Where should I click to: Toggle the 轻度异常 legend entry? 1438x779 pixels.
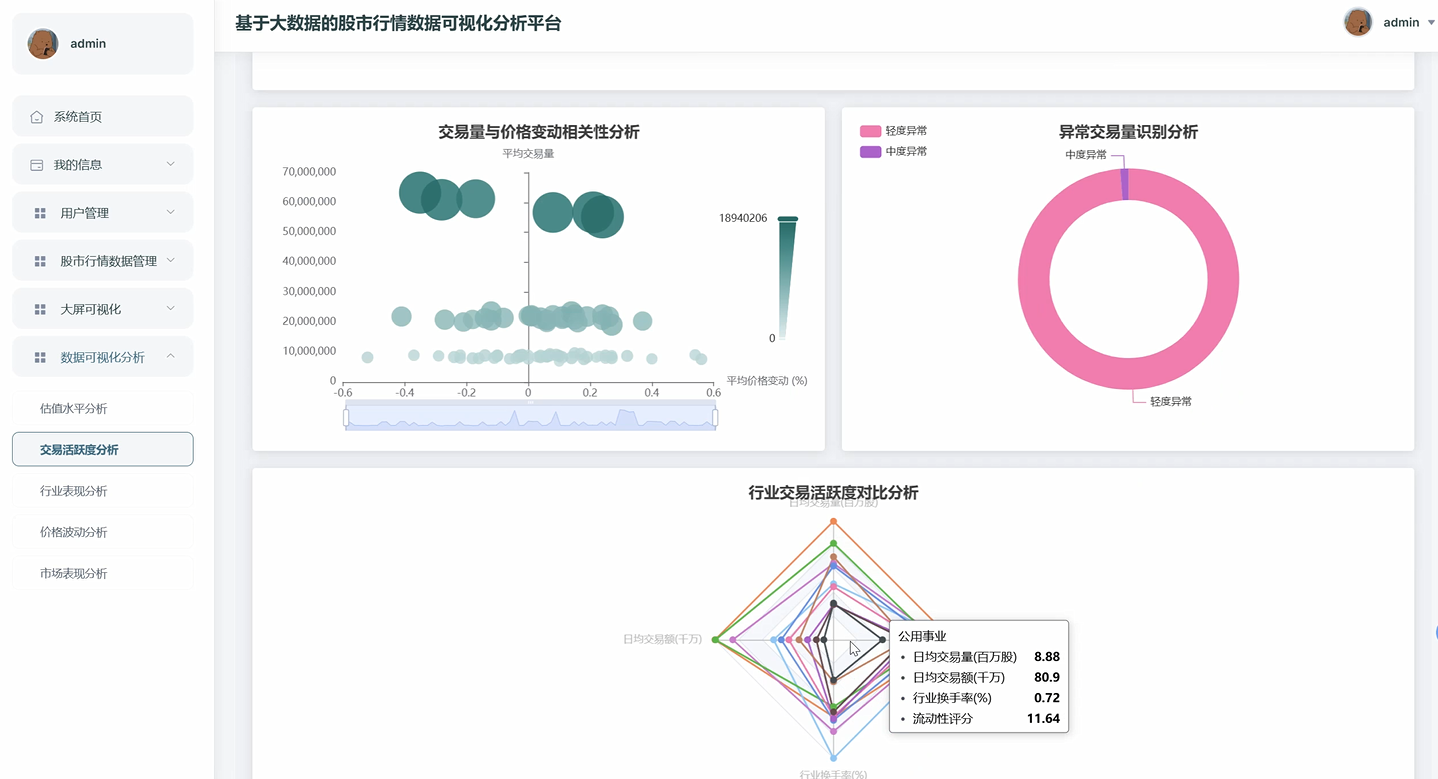[894, 131]
